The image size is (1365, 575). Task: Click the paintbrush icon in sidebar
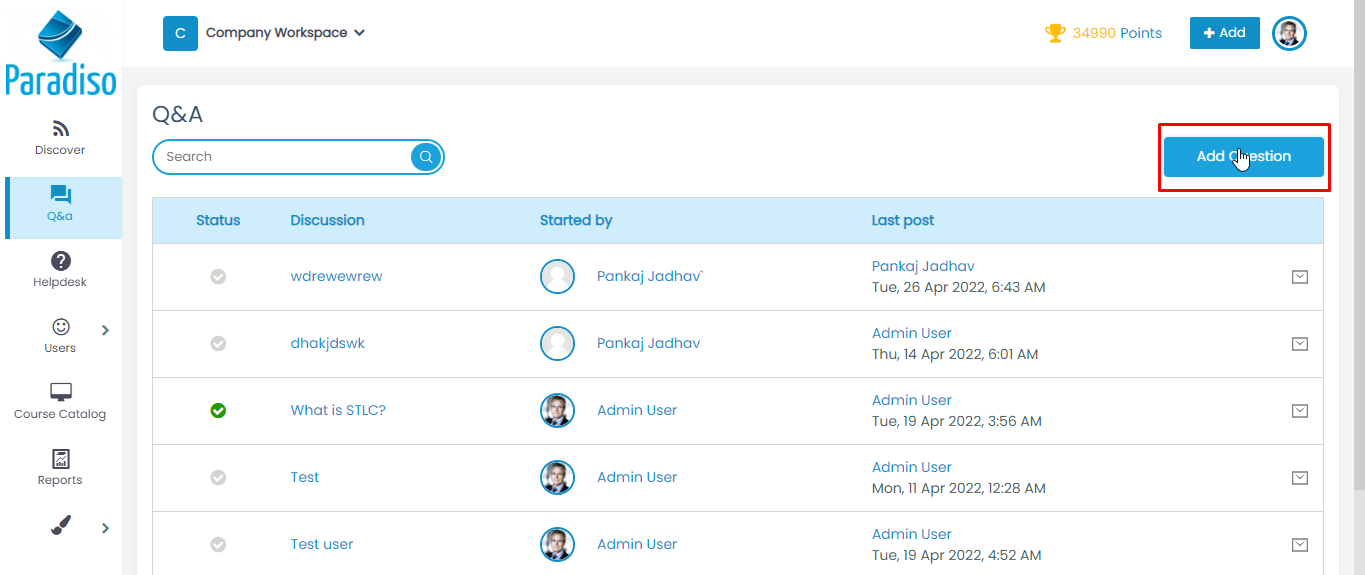coord(60,526)
